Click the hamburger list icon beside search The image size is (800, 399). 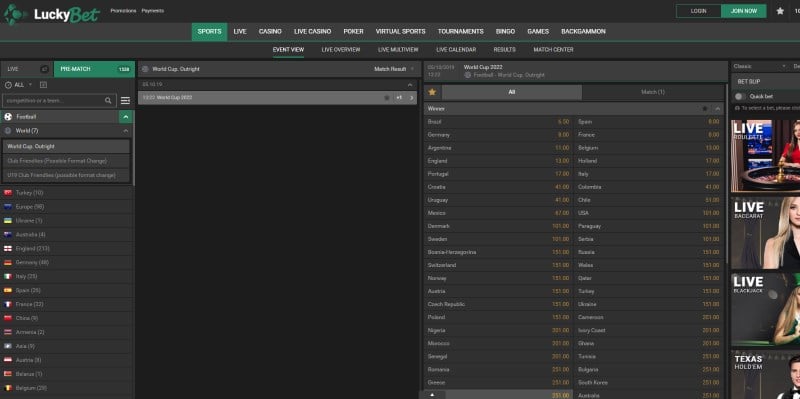[x=125, y=101]
